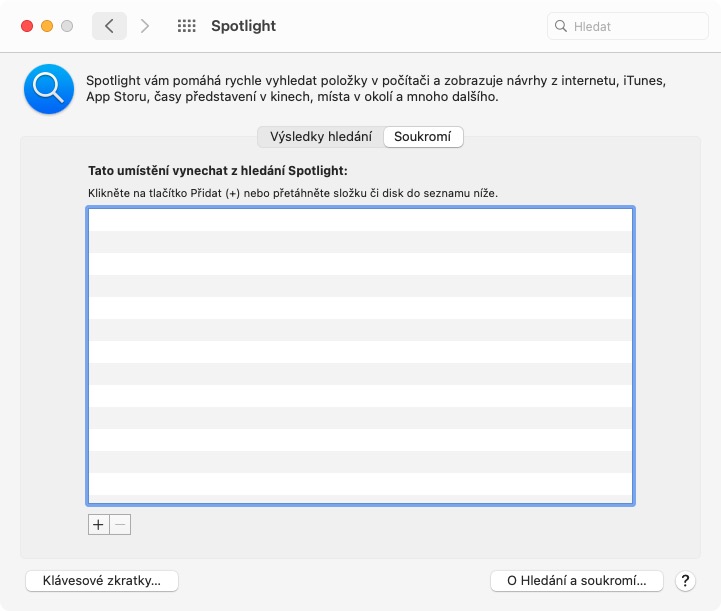The image size is (721, 611).
Task: Select the top row of the exclusion list
Action: [x=360, y=220]
